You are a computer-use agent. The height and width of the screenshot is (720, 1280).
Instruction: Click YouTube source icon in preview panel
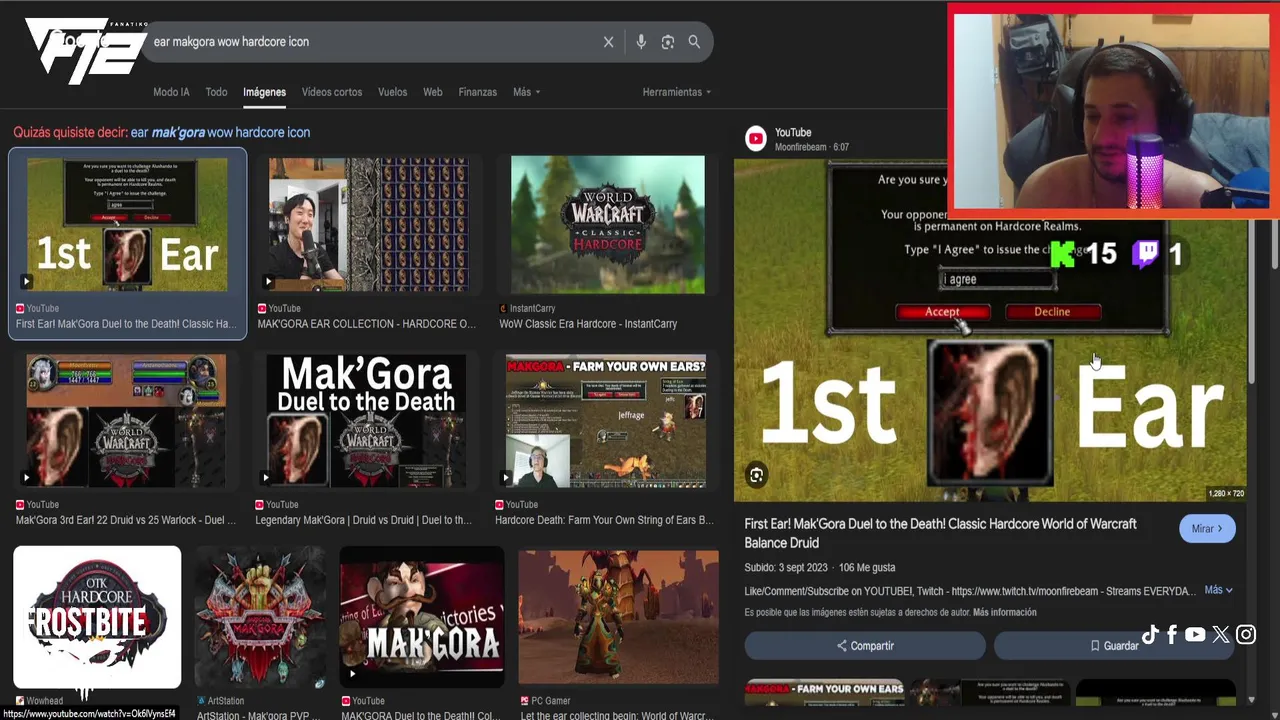(756, 139)
